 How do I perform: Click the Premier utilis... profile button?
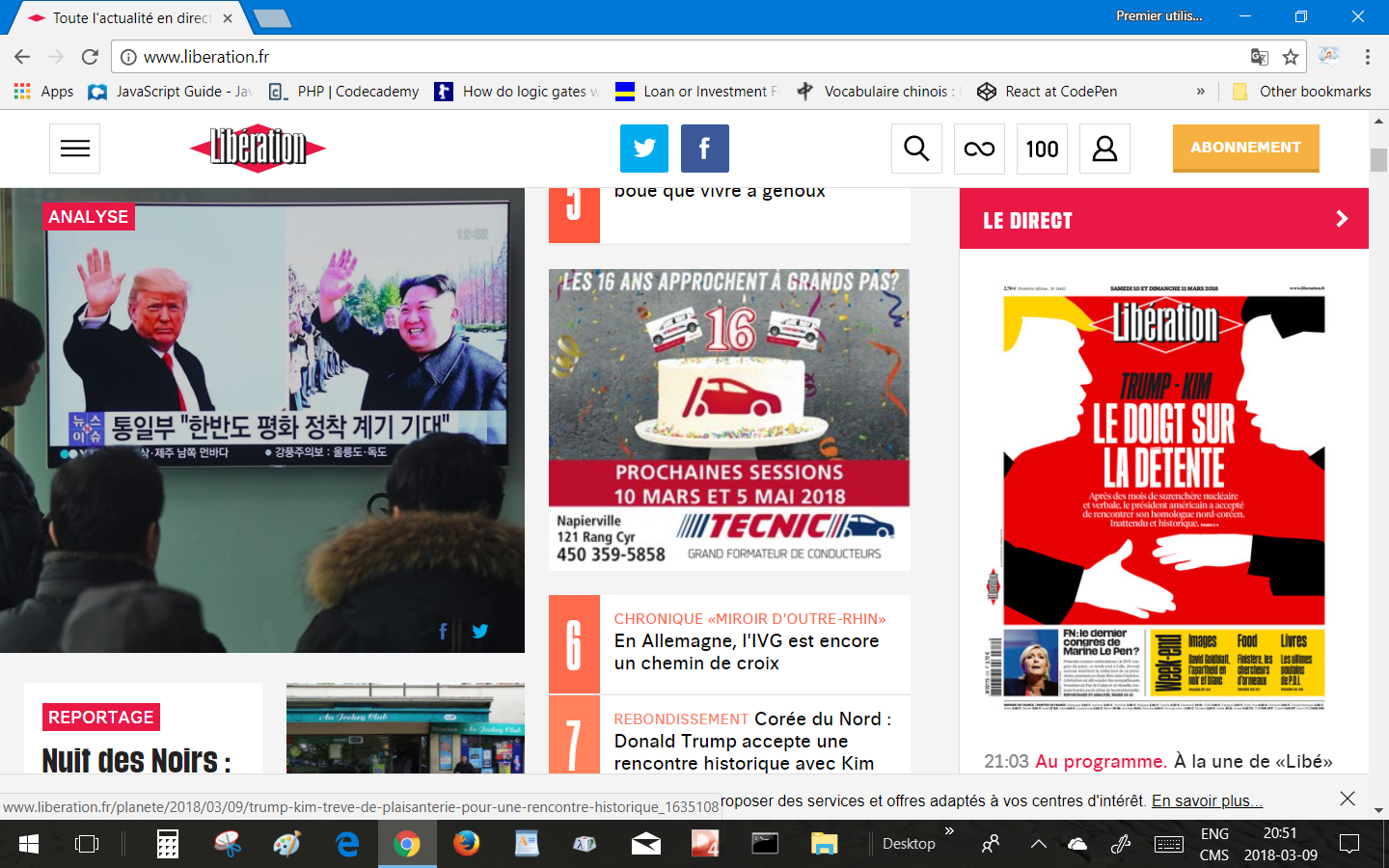pyautogui.click(x=1158, y=16)
